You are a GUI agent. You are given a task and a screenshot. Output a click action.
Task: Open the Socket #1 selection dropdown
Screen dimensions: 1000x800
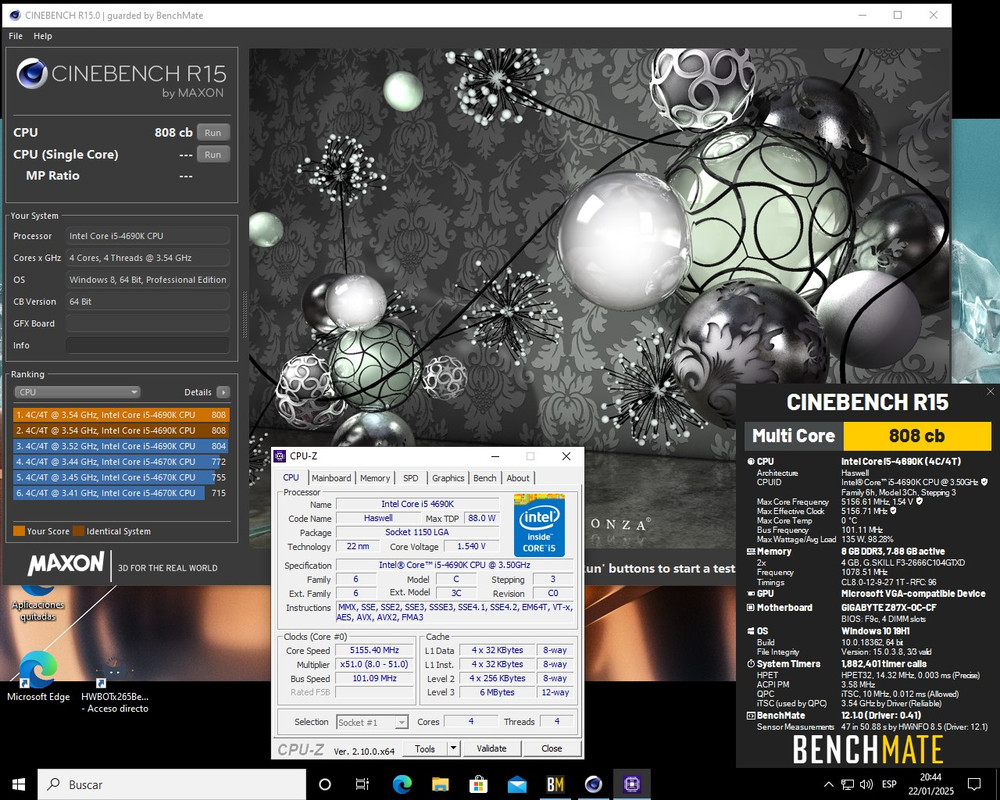coord(372,722)
